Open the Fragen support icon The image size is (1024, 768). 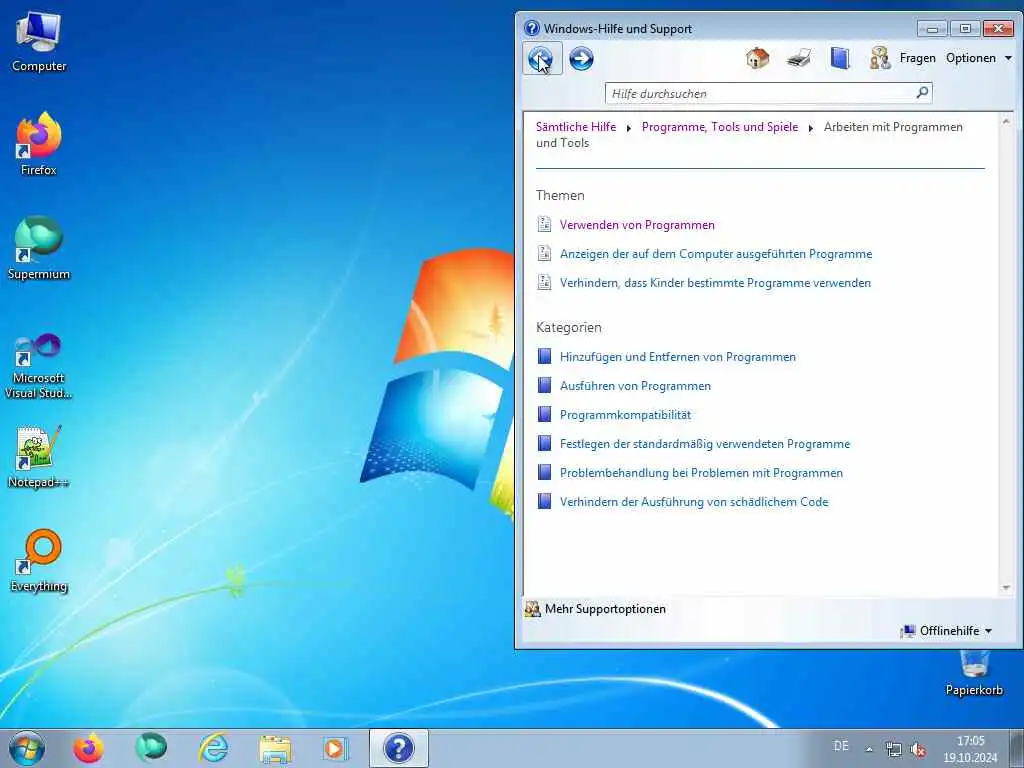880,58
